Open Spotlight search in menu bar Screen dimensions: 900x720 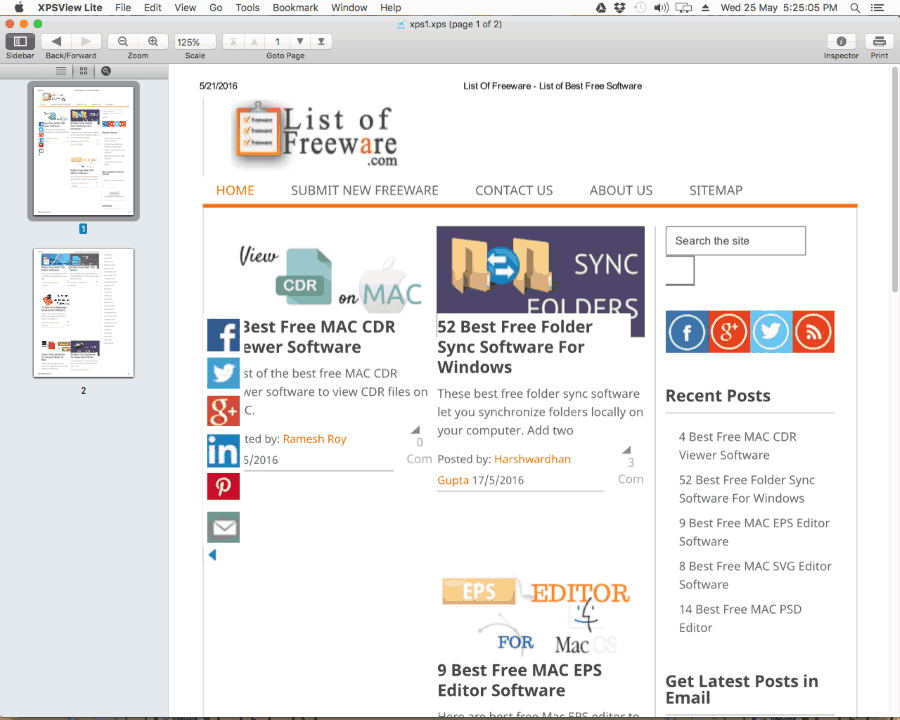[x=855, y=7]
